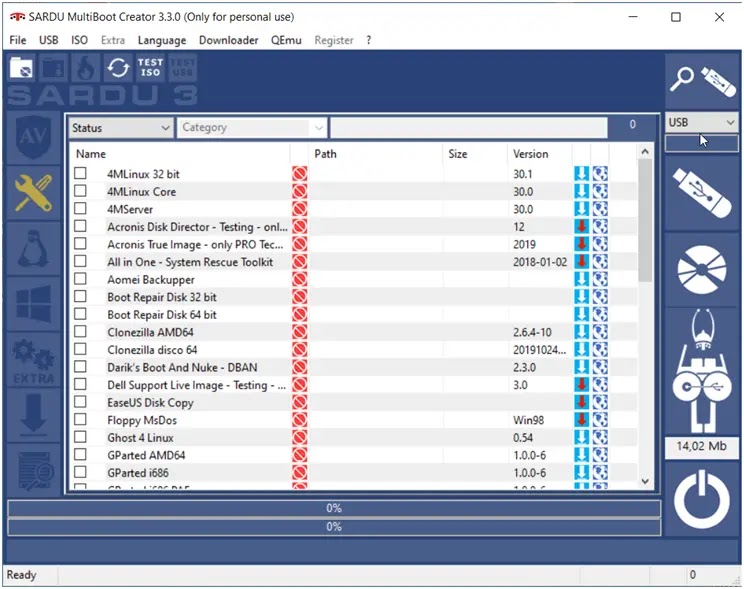Open the globe icon for Ghost 4 Linux
The width and height of the screenshot is (744, 589).
click(600, 437)
